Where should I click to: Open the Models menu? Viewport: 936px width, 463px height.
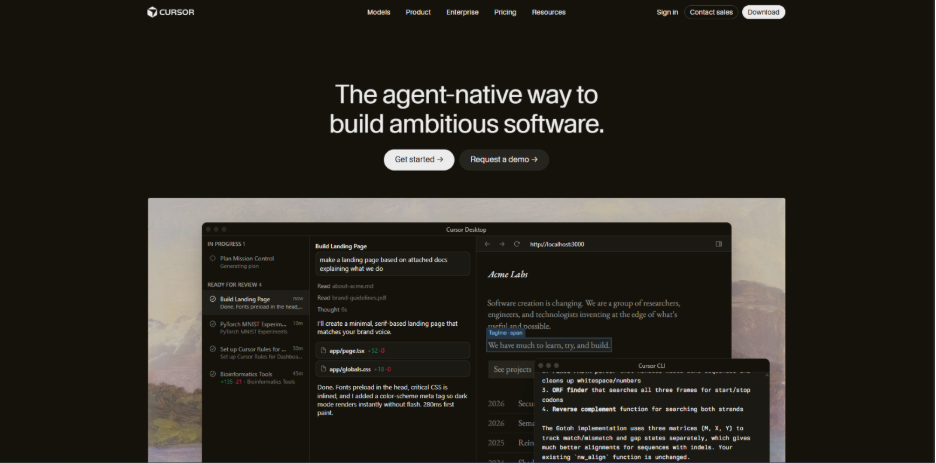tap(378, 12)
